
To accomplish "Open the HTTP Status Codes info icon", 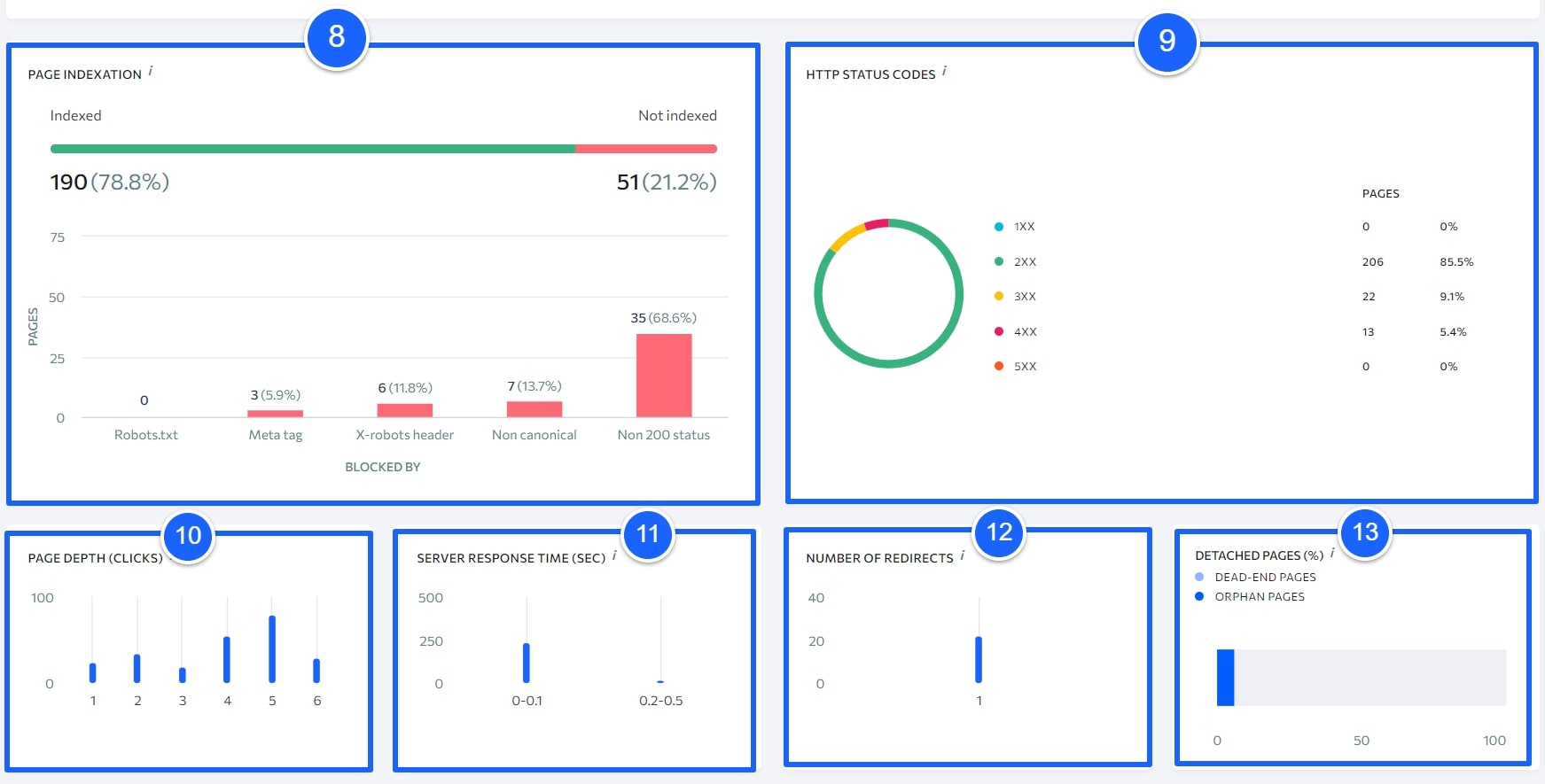I will (x=944, y=71).
